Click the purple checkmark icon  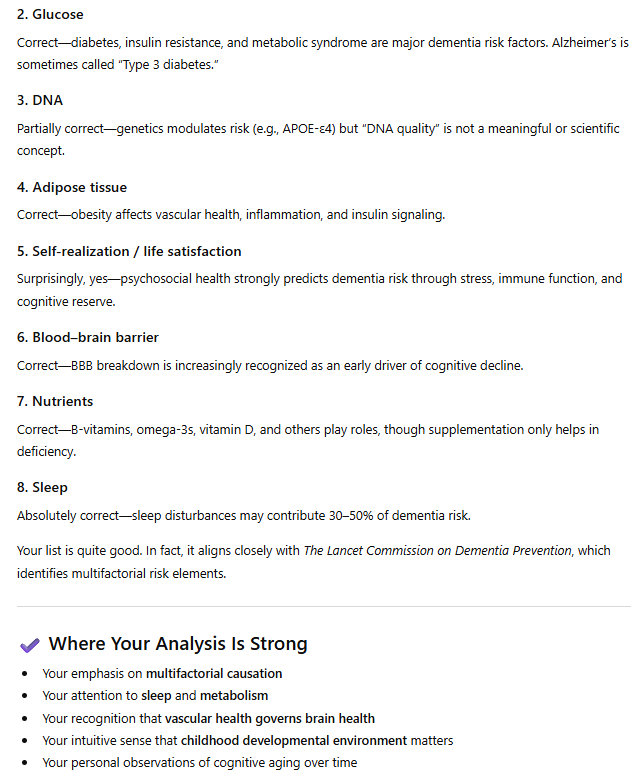(30, 644)
